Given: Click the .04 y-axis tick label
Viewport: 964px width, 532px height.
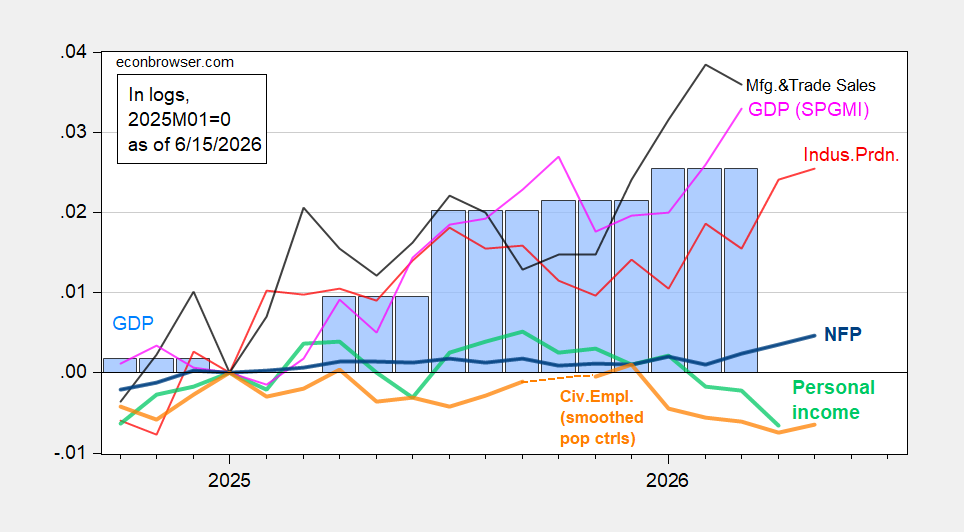Looking at the screenshot, I should click(73, 53).
